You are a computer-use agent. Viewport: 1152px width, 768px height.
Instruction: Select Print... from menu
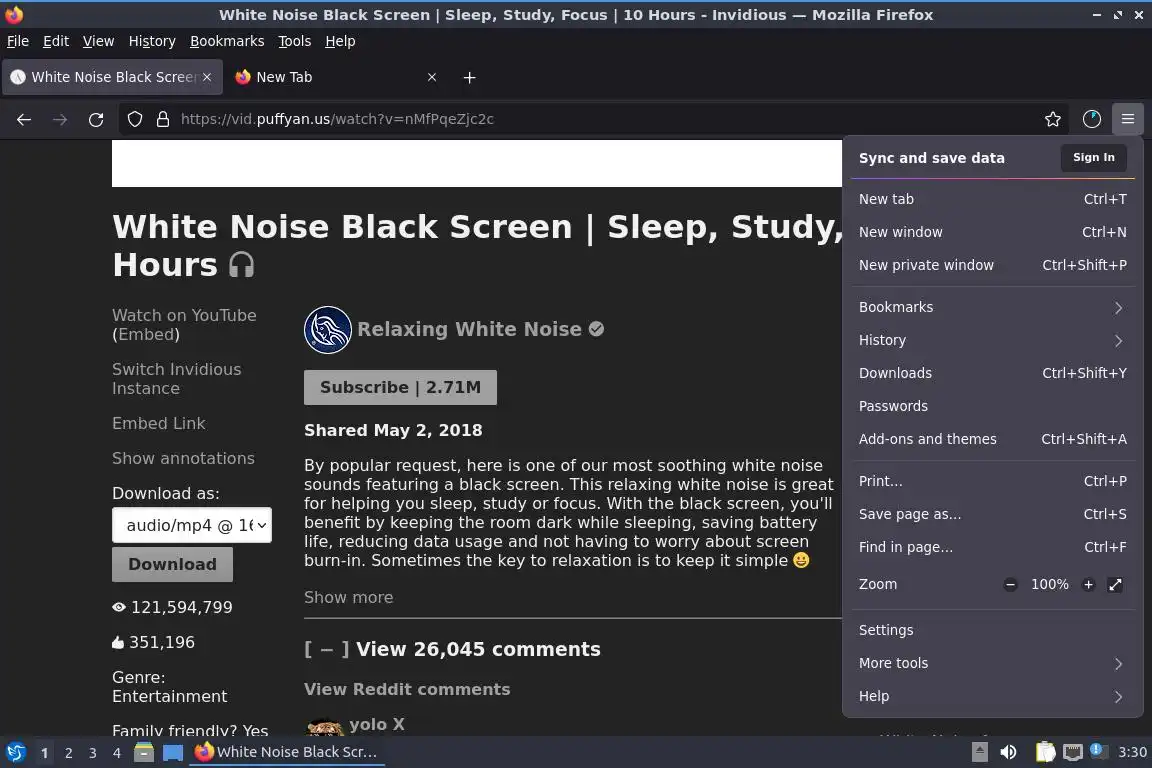[992, 481]
